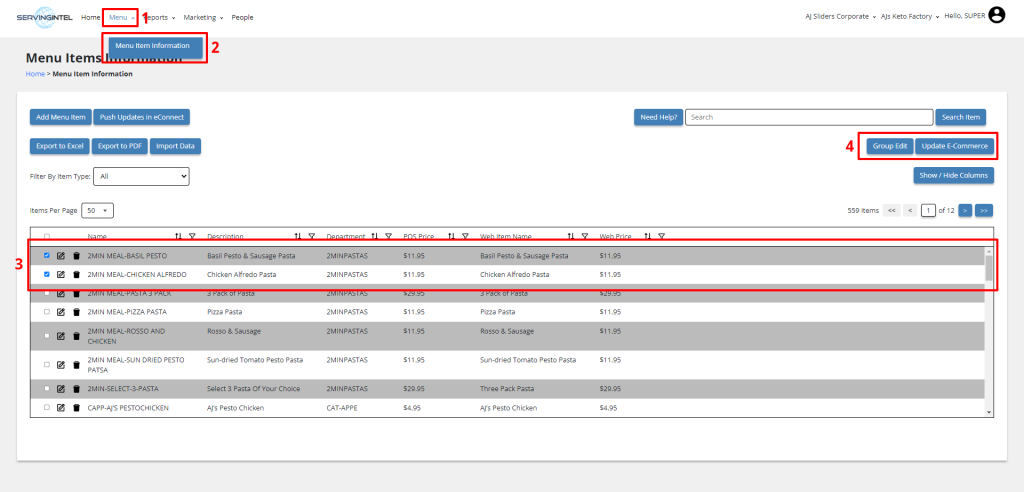Open filter icon on Name column
Viewport: 1024px width, 492px height.
pyautogui.click(x=192, y=236)
